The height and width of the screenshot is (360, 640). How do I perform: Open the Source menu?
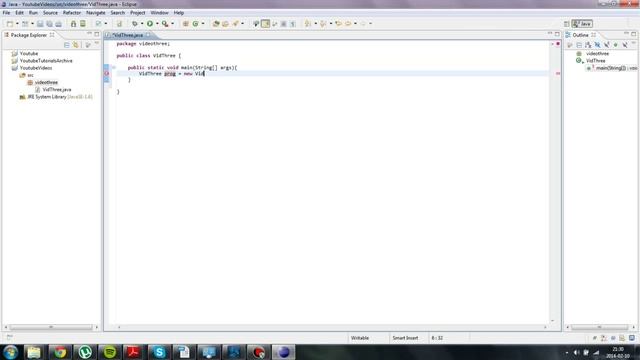coord(50,13)
